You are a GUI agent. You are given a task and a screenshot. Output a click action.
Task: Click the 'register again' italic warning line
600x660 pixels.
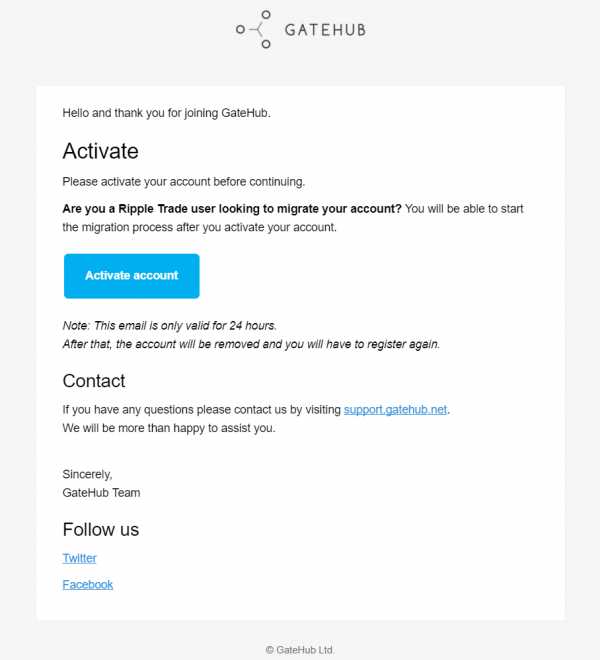tap(251, 344)
